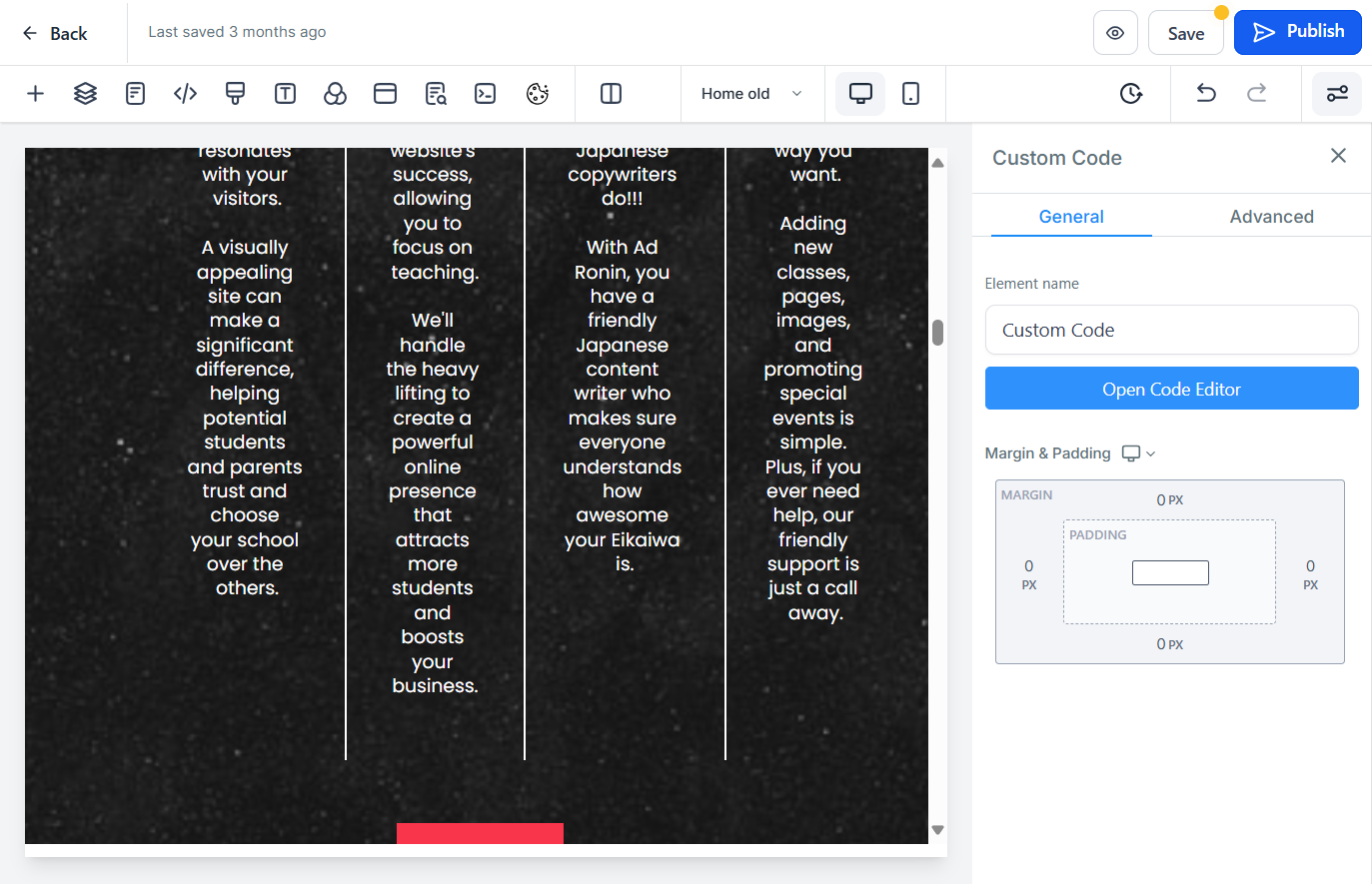Screen dimensions: 1372x884
Task: Select the paint brush styling icon
Action: (235, 94)
